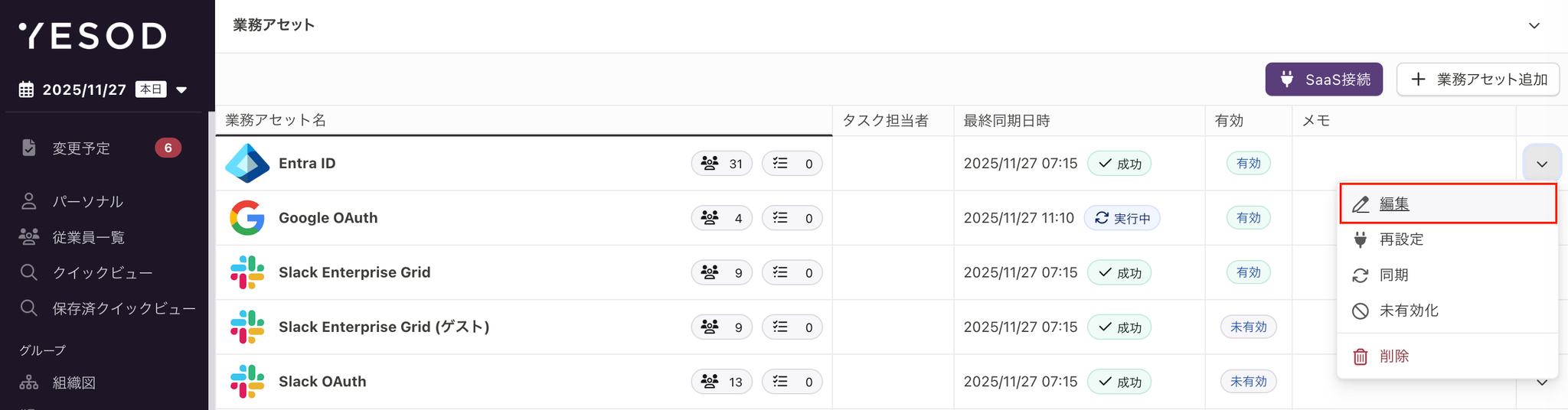Choose 削除 in the context menu
Screen dimensions: 1568x410
point(1394,356)
